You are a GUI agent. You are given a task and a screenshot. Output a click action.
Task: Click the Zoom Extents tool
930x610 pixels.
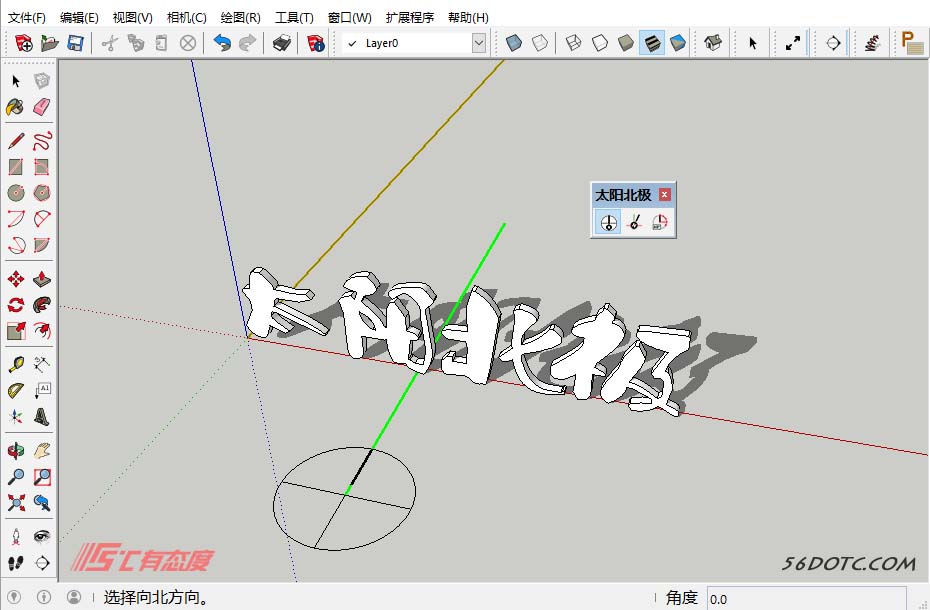point(15,502)
